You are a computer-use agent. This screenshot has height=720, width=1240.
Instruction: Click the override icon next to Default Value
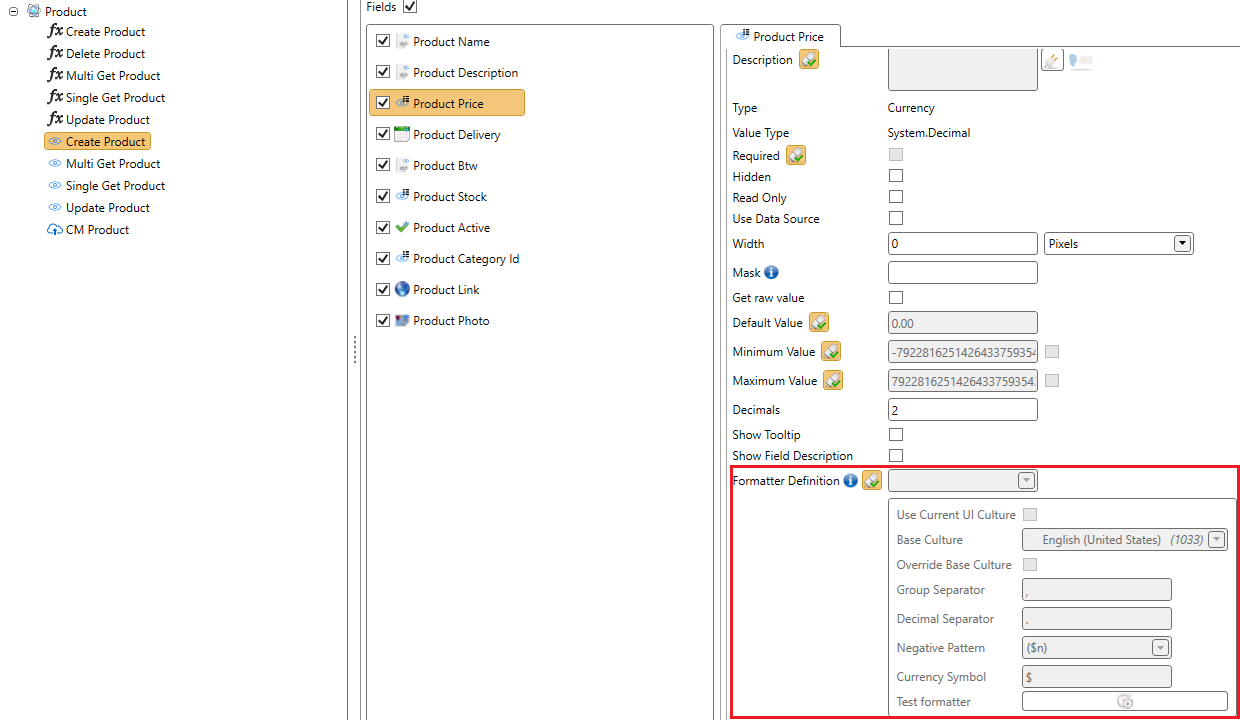(x=819, y=322)
